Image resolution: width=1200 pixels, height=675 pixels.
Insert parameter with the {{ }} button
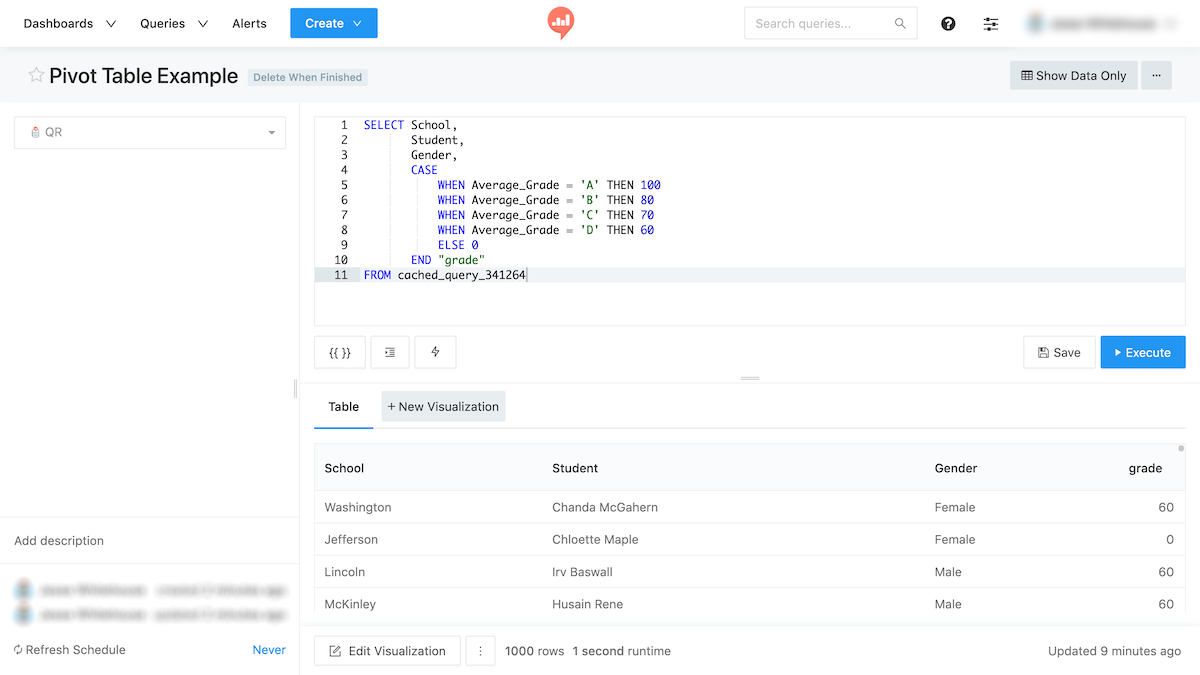pyautogui.click(x=340, y=352)
